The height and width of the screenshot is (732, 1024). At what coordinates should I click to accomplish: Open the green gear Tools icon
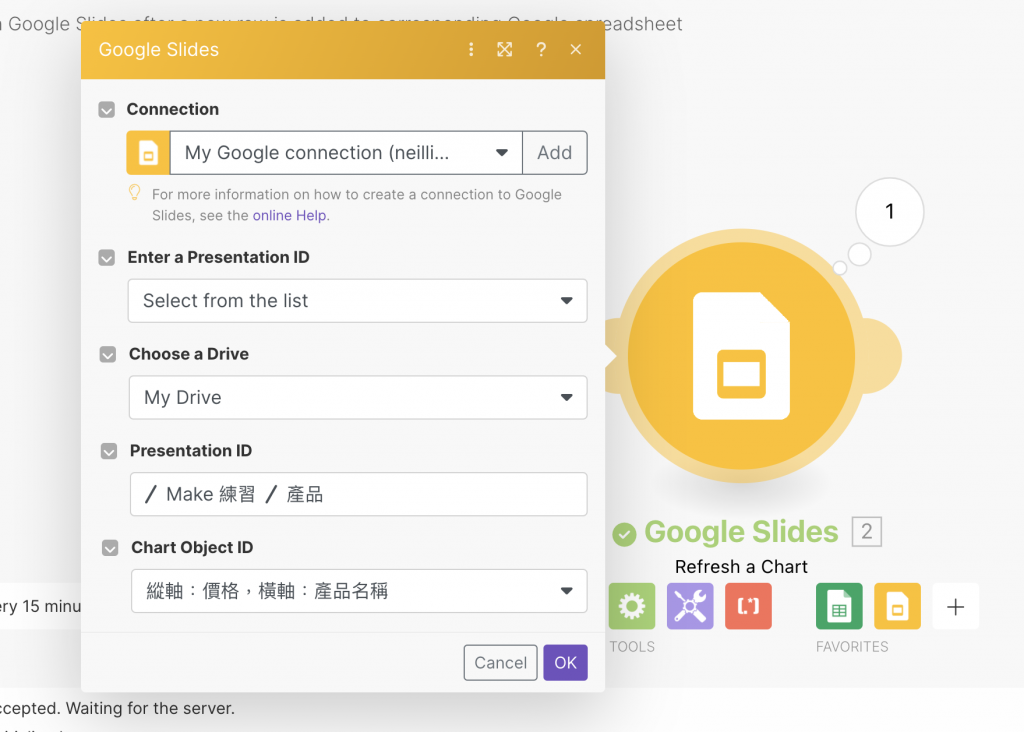tap(632, 607)
